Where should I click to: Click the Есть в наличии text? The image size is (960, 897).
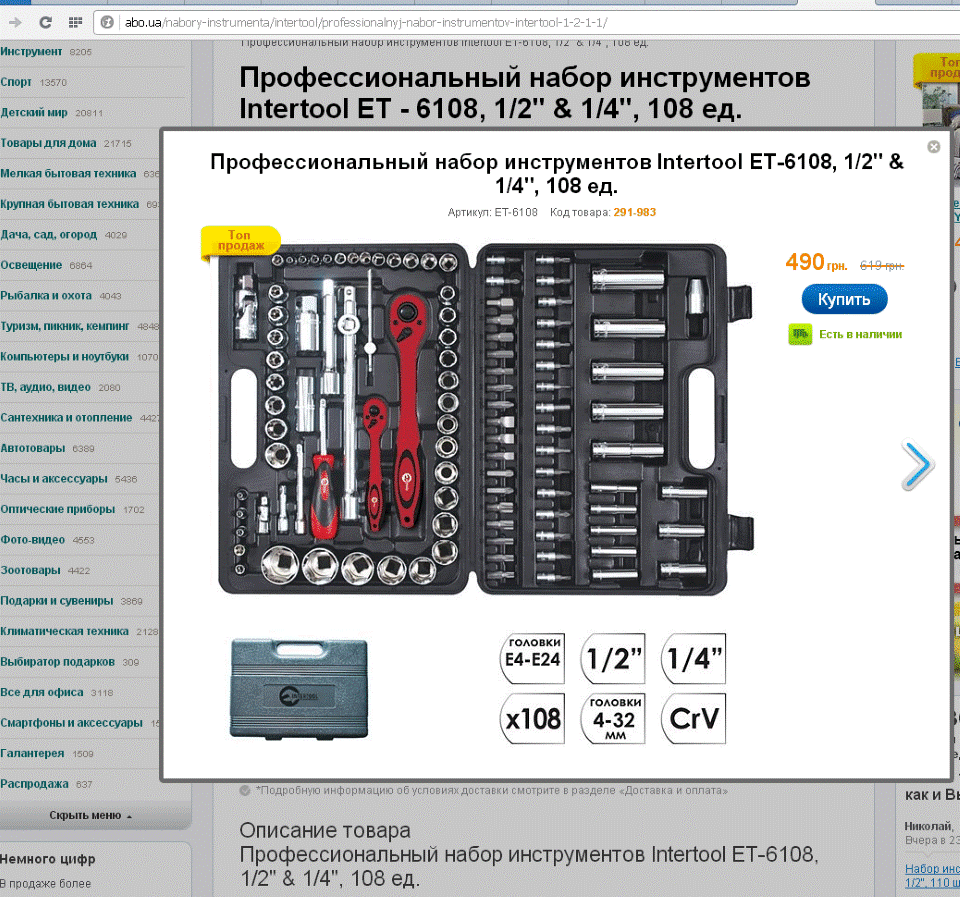tap(860, 334)
